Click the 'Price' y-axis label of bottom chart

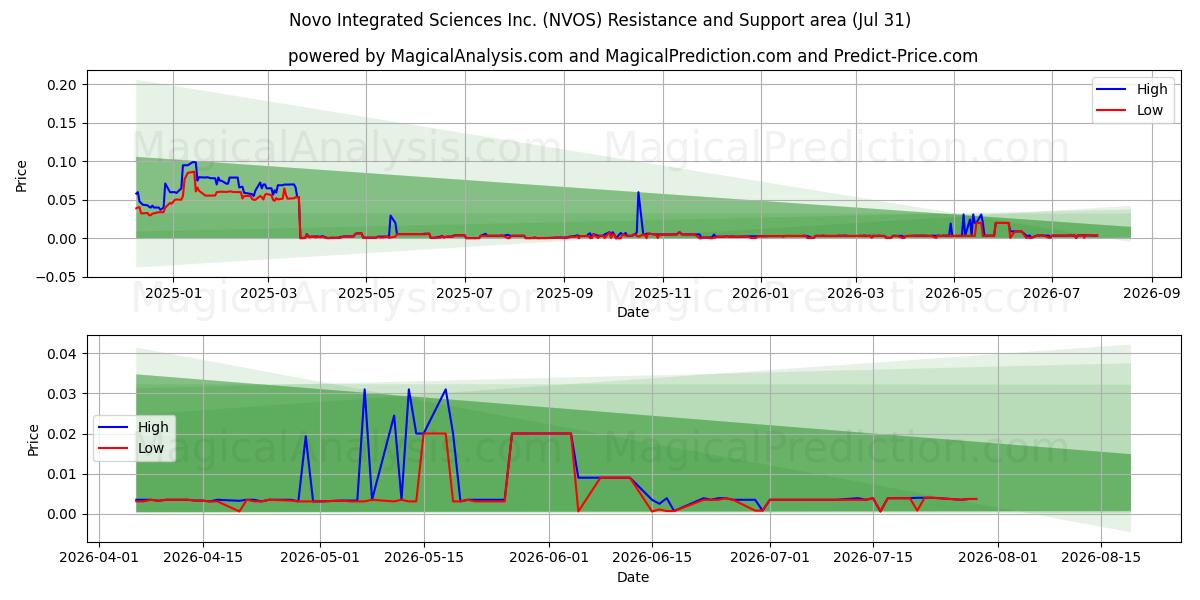[34, 439]
